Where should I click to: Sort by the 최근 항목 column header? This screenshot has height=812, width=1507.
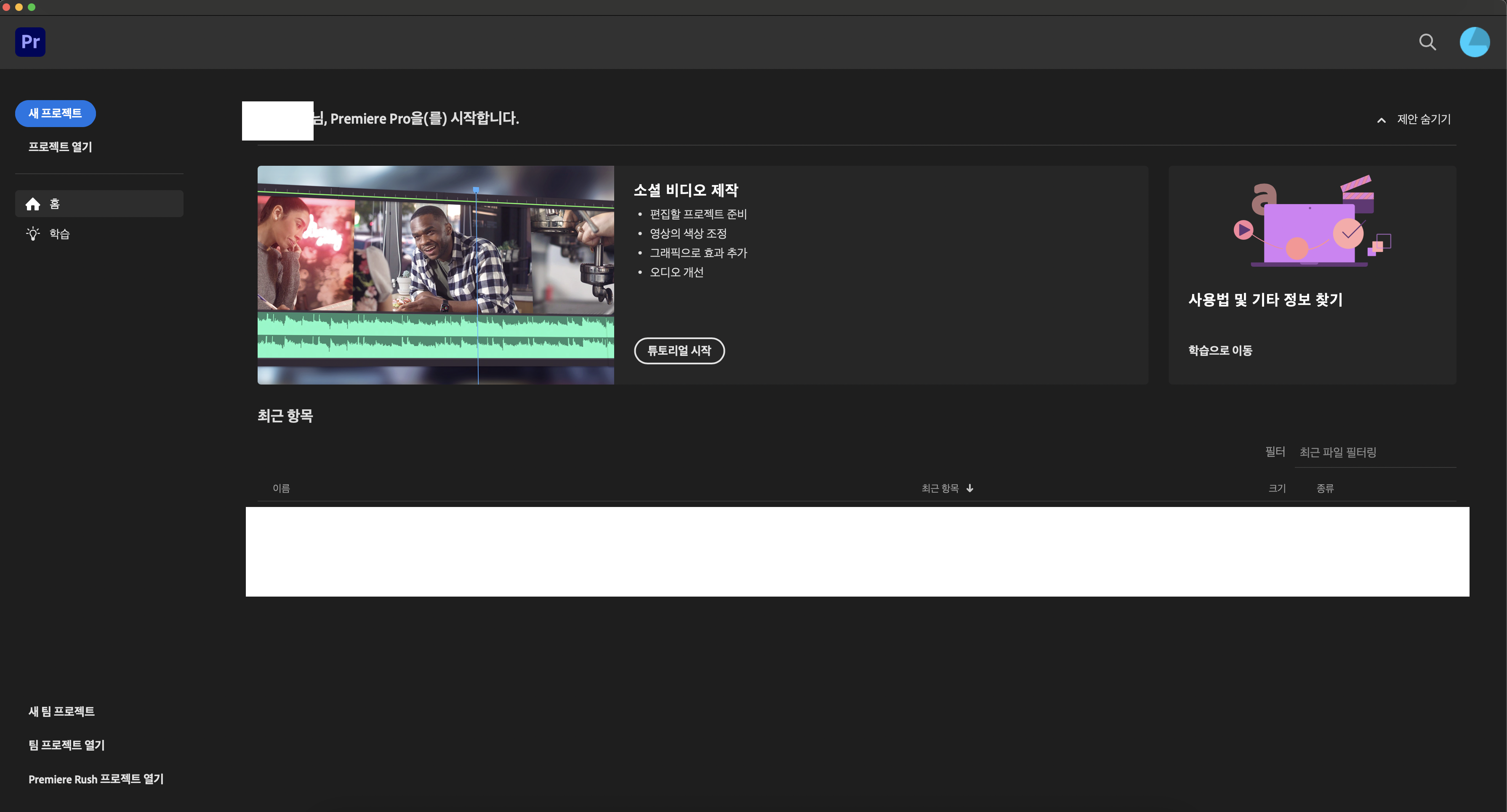(940, 488)
